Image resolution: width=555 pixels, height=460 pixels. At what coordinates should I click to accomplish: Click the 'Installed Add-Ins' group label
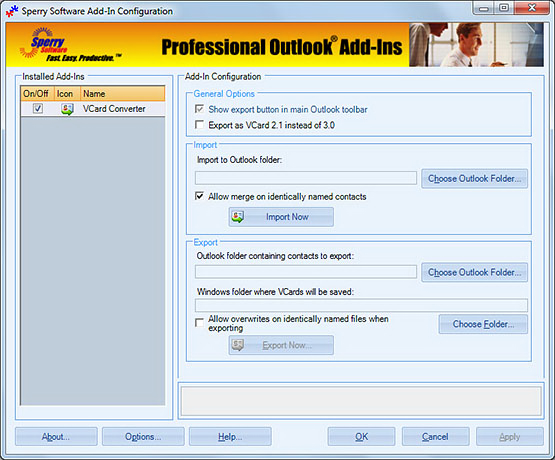53,76
